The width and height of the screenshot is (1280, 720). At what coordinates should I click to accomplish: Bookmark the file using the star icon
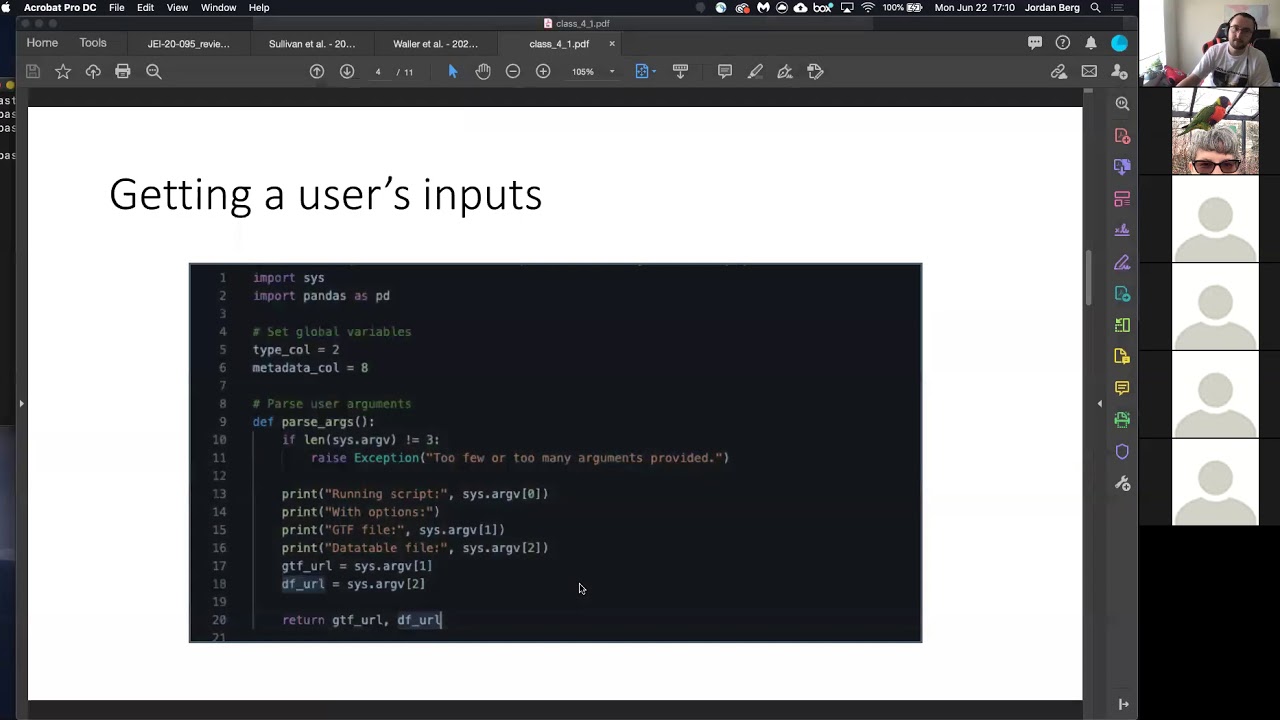pyautogui.click(x=63, y=71)
